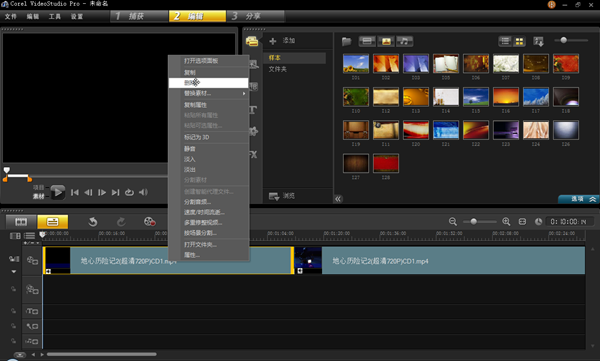Adjust the library thumbnail size slider
Screen dimensions: 600x361
pyautogui.click(x=563, y=40)
